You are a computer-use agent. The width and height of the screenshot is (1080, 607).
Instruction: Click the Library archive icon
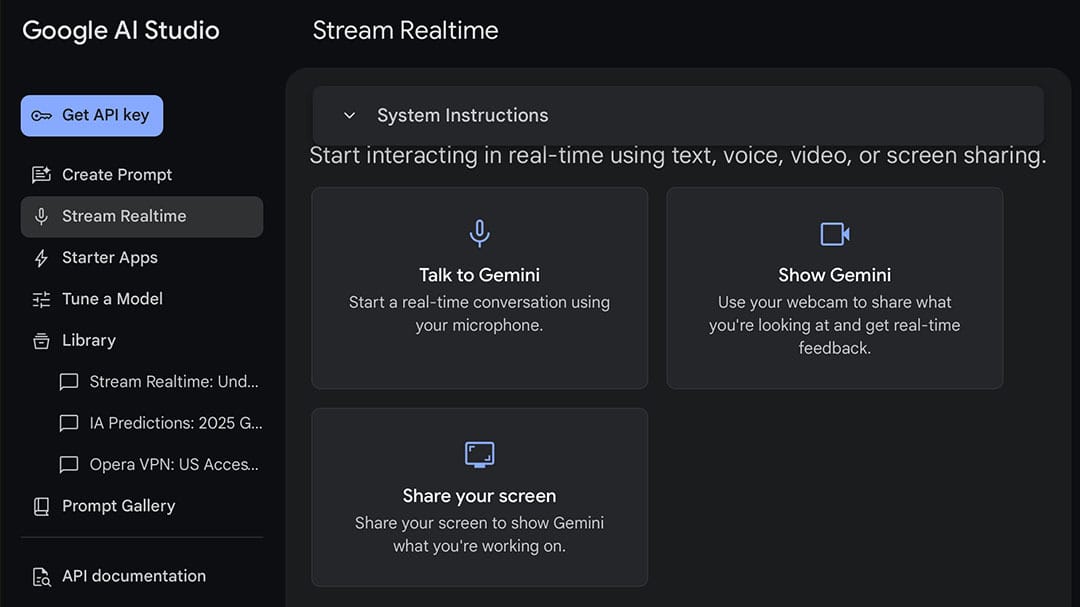41,340
